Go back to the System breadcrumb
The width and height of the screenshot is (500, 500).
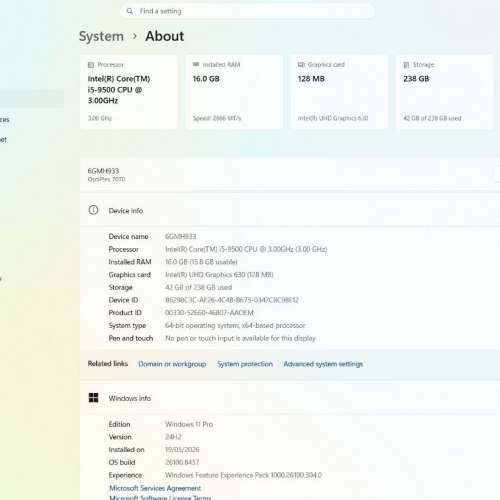pos(101,36)
